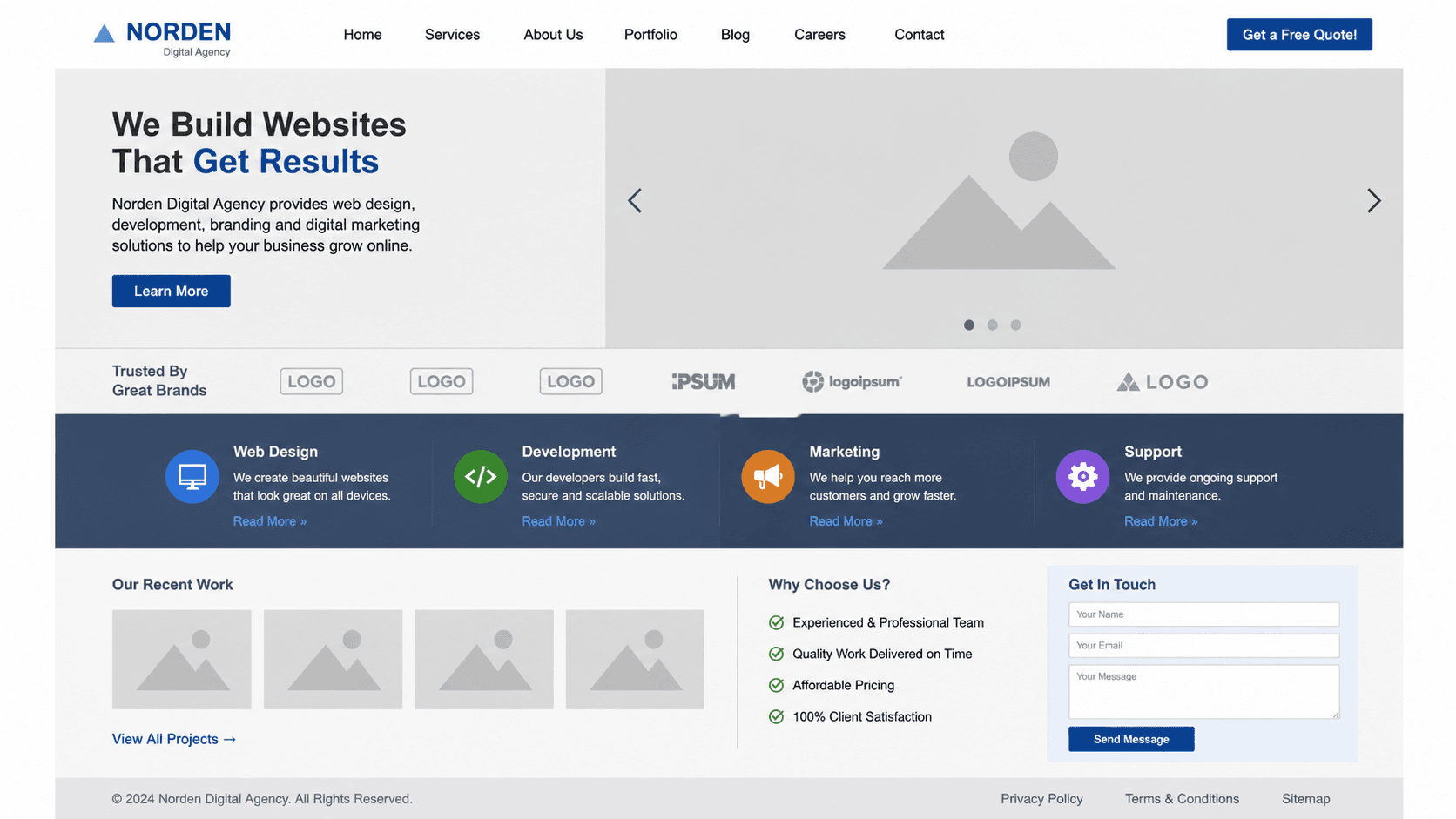This screenshot has height=819, width=1456.
Task: Open the third recent work thumbnail
Action: coord(484,660)
